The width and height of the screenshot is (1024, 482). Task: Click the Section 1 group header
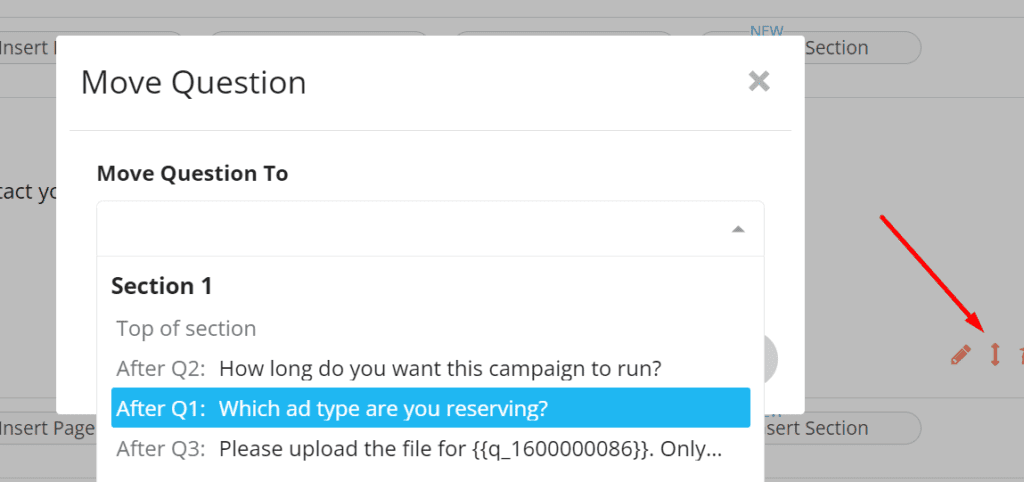click(161, 285)
